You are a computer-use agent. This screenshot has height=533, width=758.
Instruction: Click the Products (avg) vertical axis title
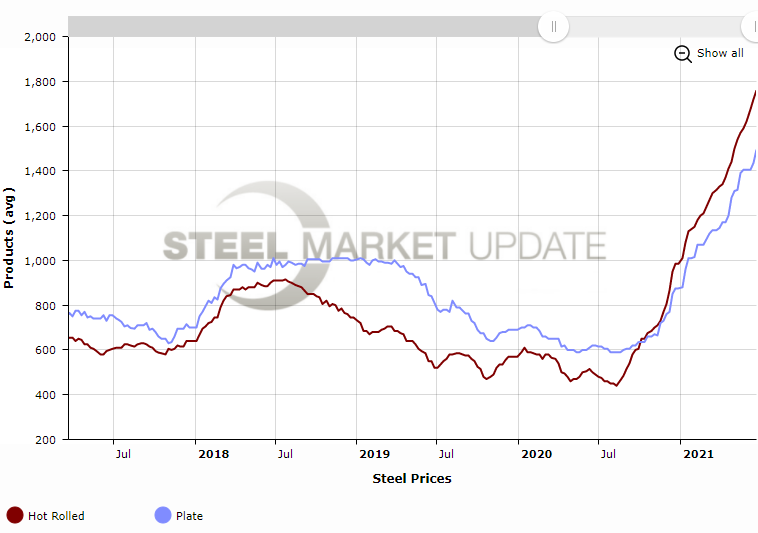click(x=9, y=237)
